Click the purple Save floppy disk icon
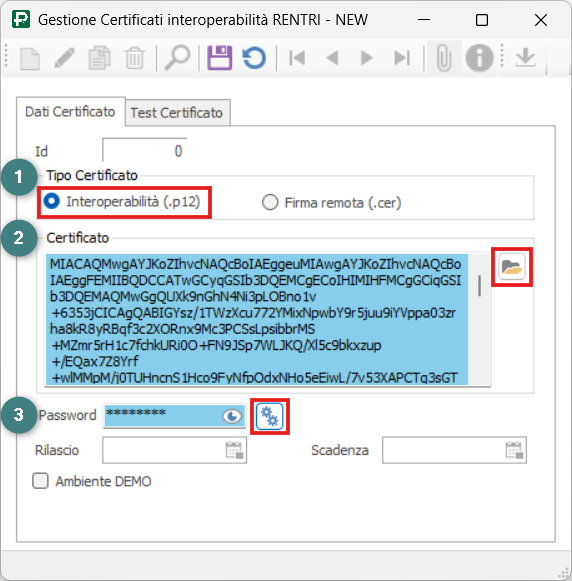572x581 pixels. point(219,57)
